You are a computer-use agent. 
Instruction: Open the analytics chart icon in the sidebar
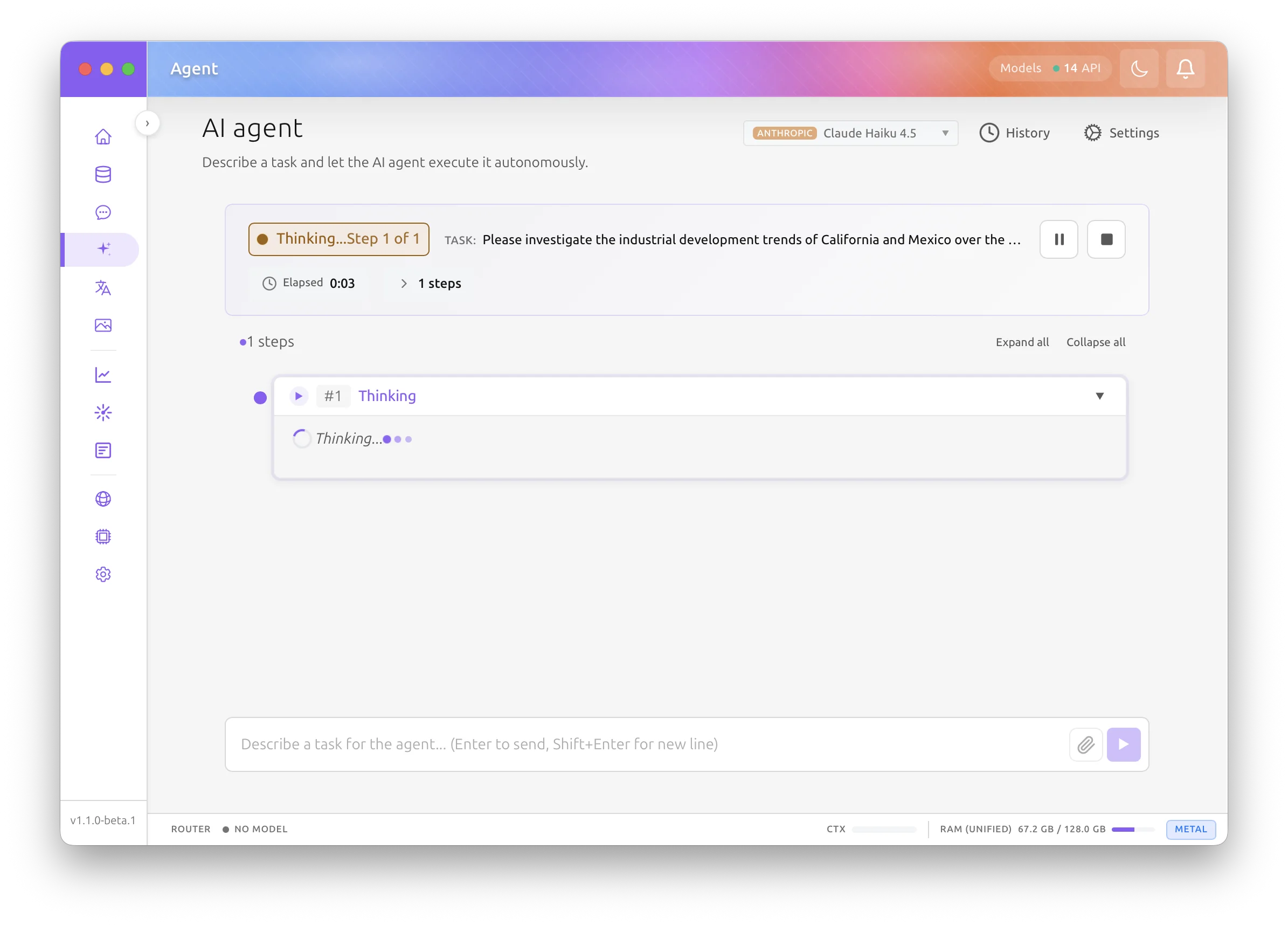tap(103, 375)
